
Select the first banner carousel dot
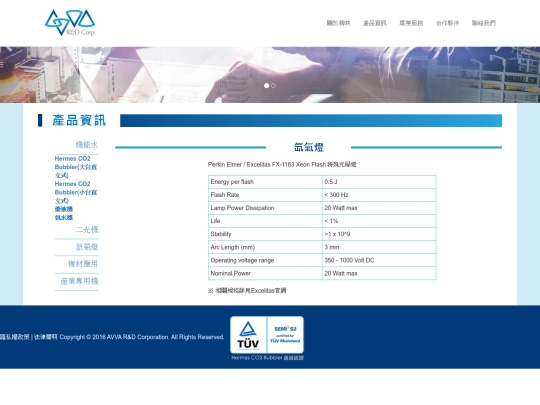click(266, 85)
